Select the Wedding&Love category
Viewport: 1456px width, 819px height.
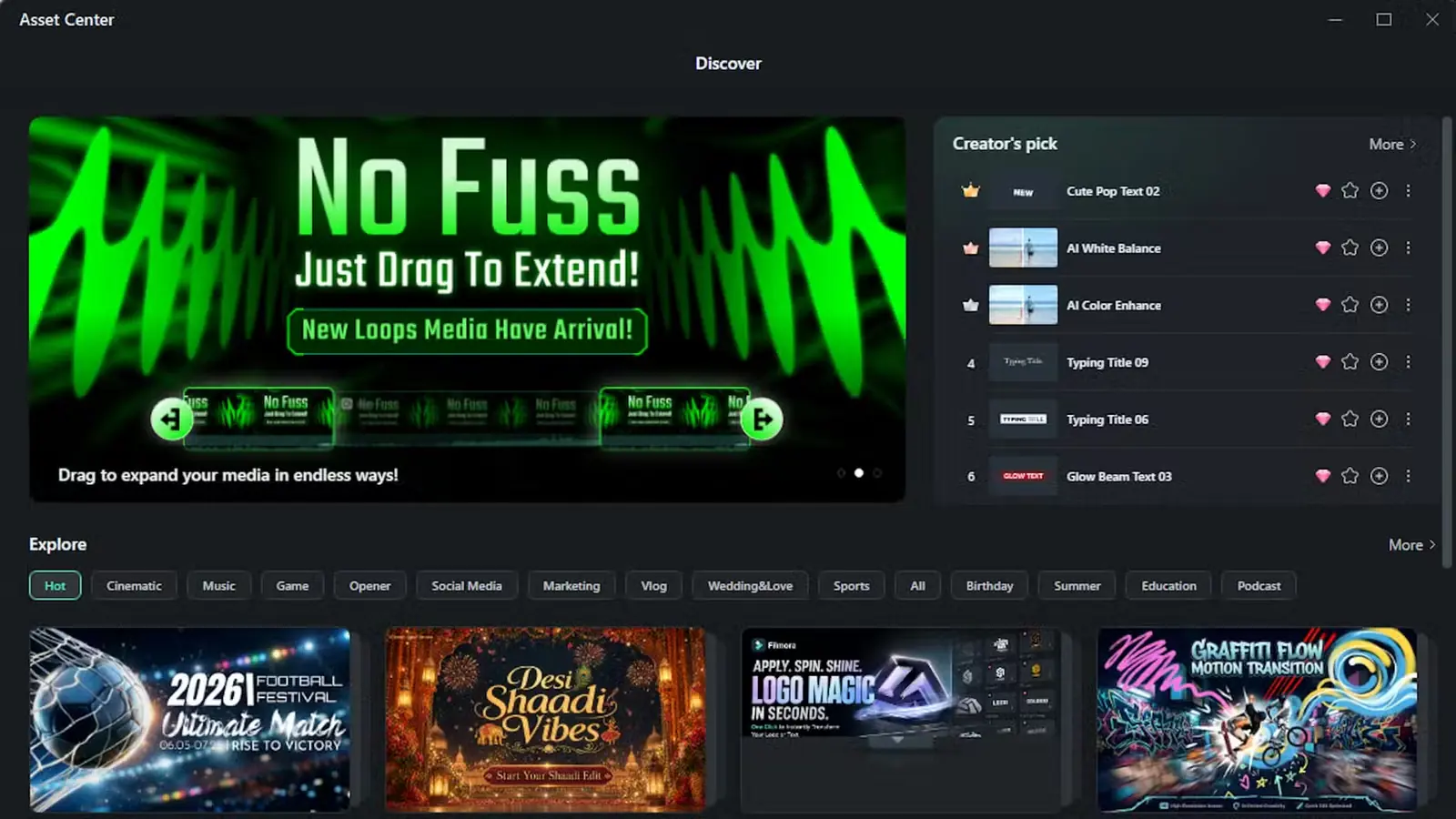click(750, 585)
